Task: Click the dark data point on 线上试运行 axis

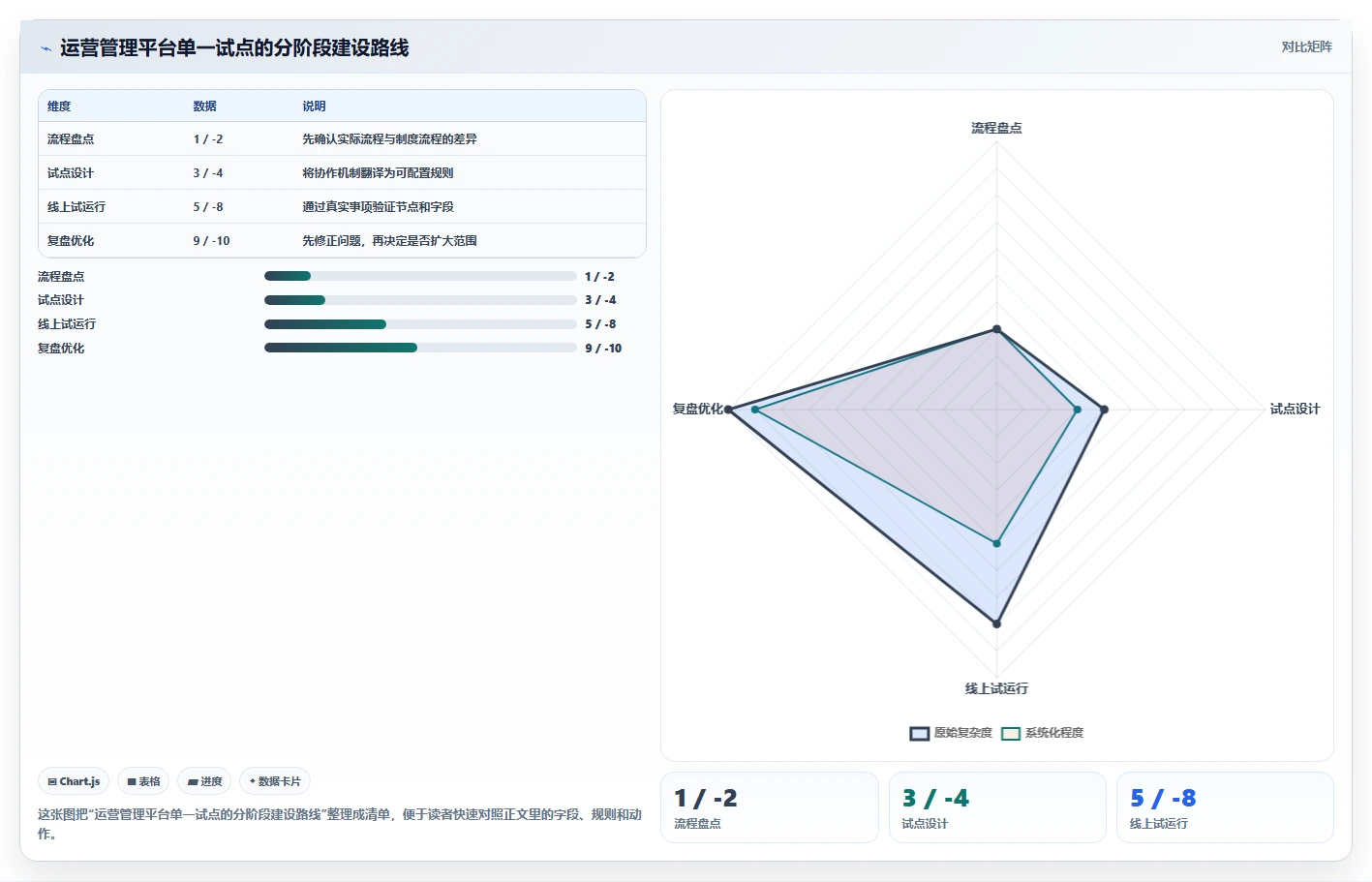Action: 996,623
